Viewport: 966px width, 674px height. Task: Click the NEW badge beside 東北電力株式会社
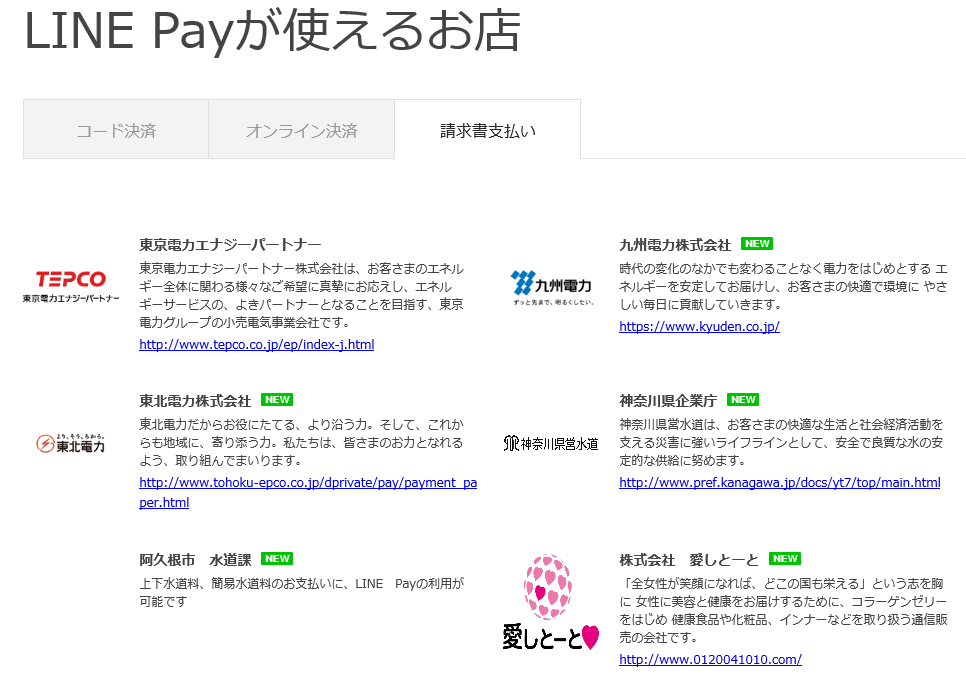[x=277, y=399]
